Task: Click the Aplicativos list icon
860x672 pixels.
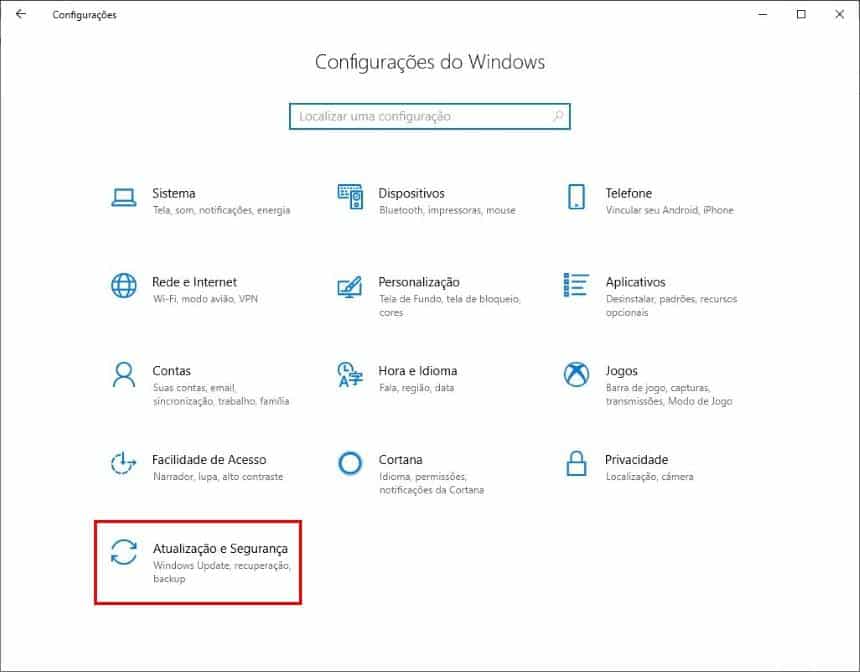Action: point(576,285)
